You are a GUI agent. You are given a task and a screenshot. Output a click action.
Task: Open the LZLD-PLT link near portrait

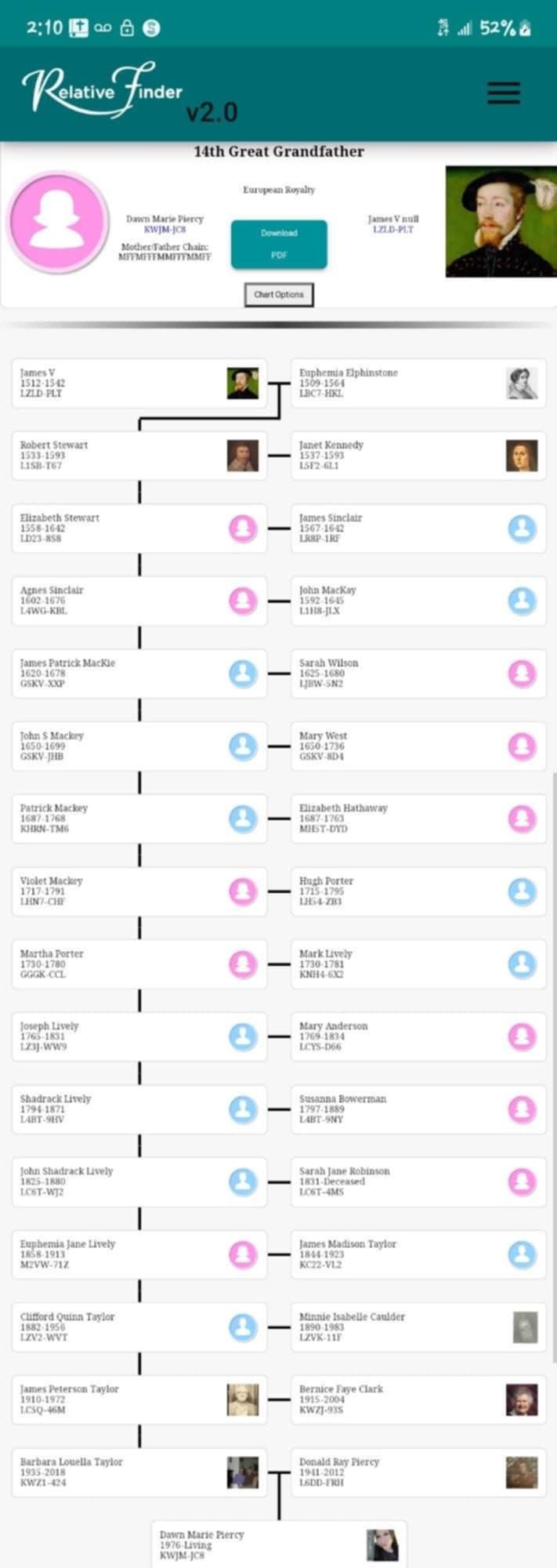[x=392, y=229]
